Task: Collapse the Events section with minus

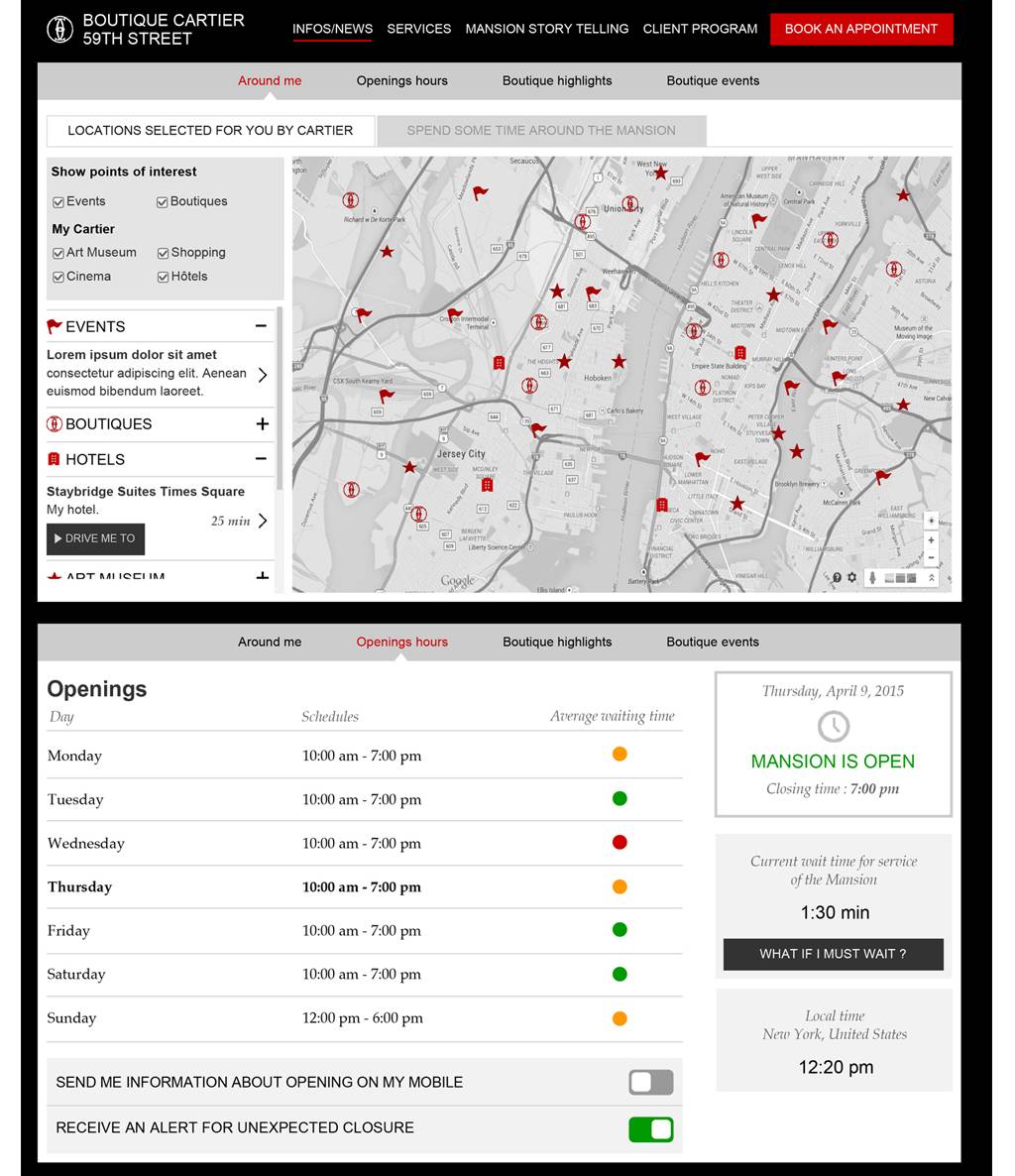Action: 262,326
